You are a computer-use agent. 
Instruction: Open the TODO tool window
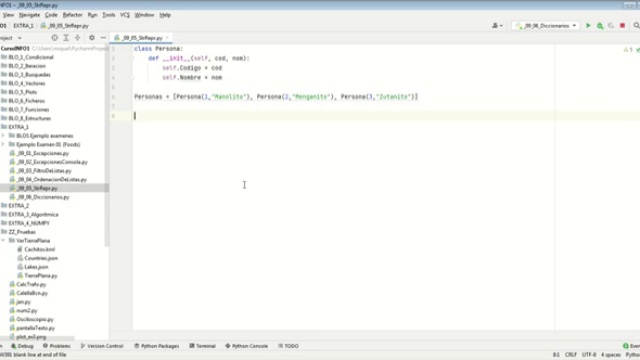(x=289, y=346)
